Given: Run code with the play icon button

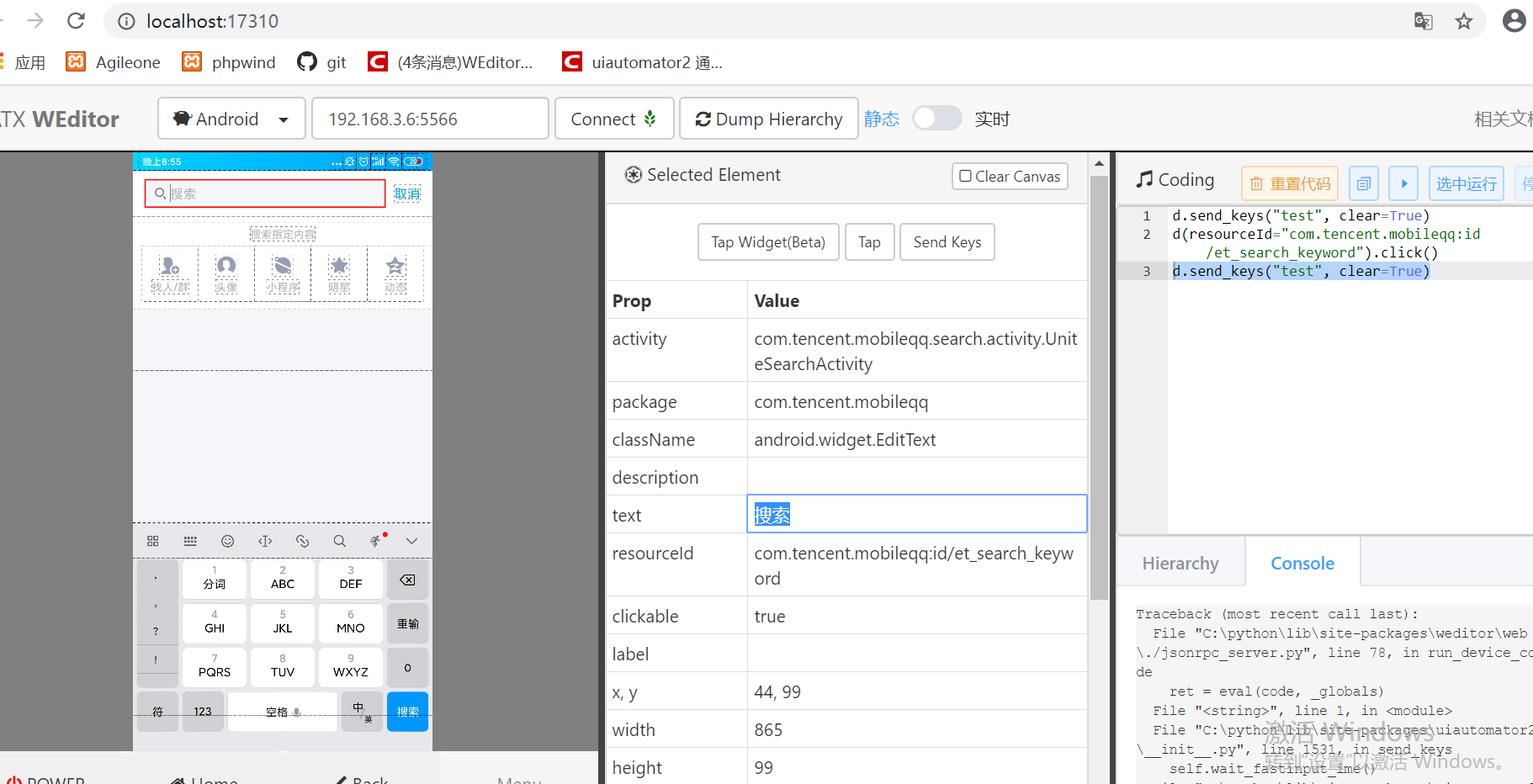Looking at the screenshot, I should tap(1403, 183).
